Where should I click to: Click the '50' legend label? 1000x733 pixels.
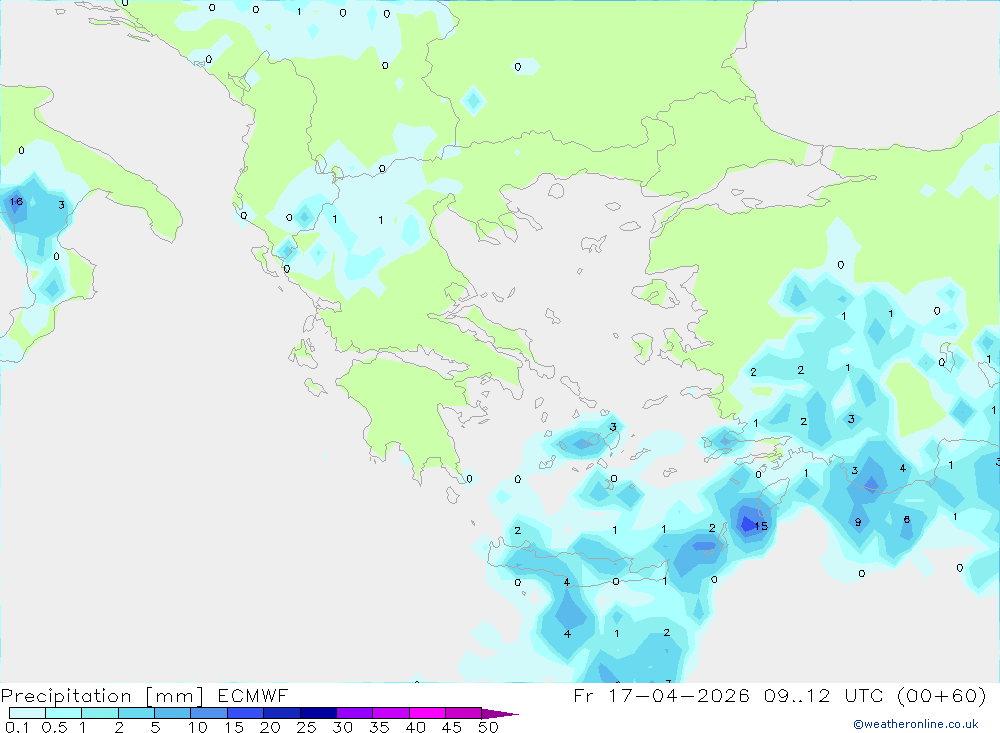click(488, 727)
